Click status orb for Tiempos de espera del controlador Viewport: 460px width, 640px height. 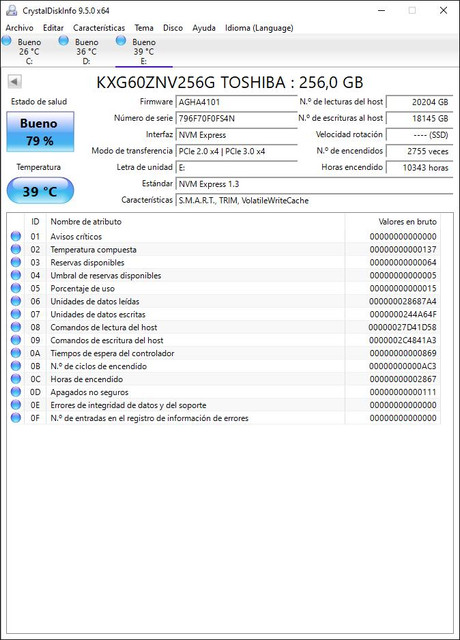16,353
